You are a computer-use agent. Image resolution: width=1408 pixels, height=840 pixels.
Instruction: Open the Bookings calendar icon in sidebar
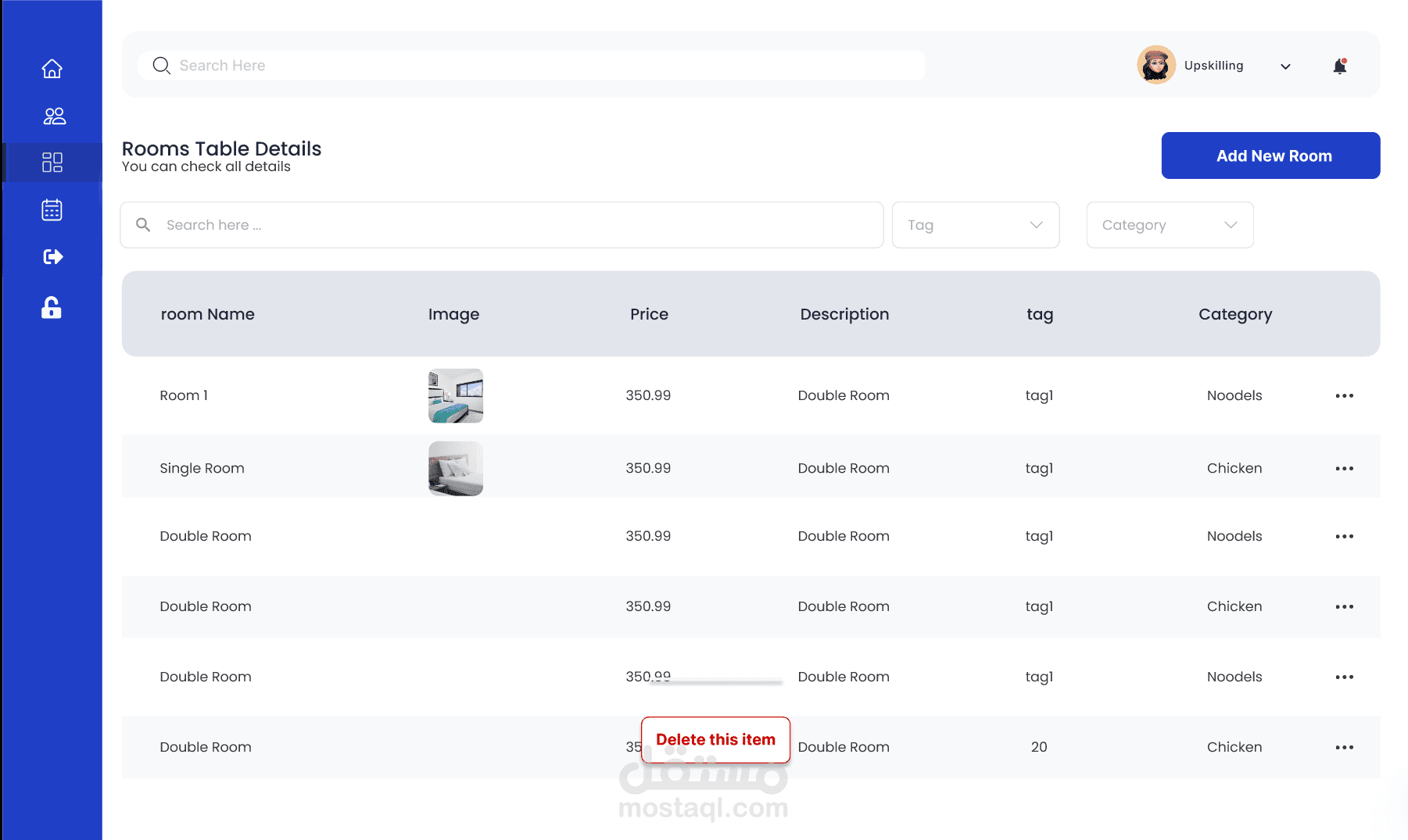click(x=52, y=210)
